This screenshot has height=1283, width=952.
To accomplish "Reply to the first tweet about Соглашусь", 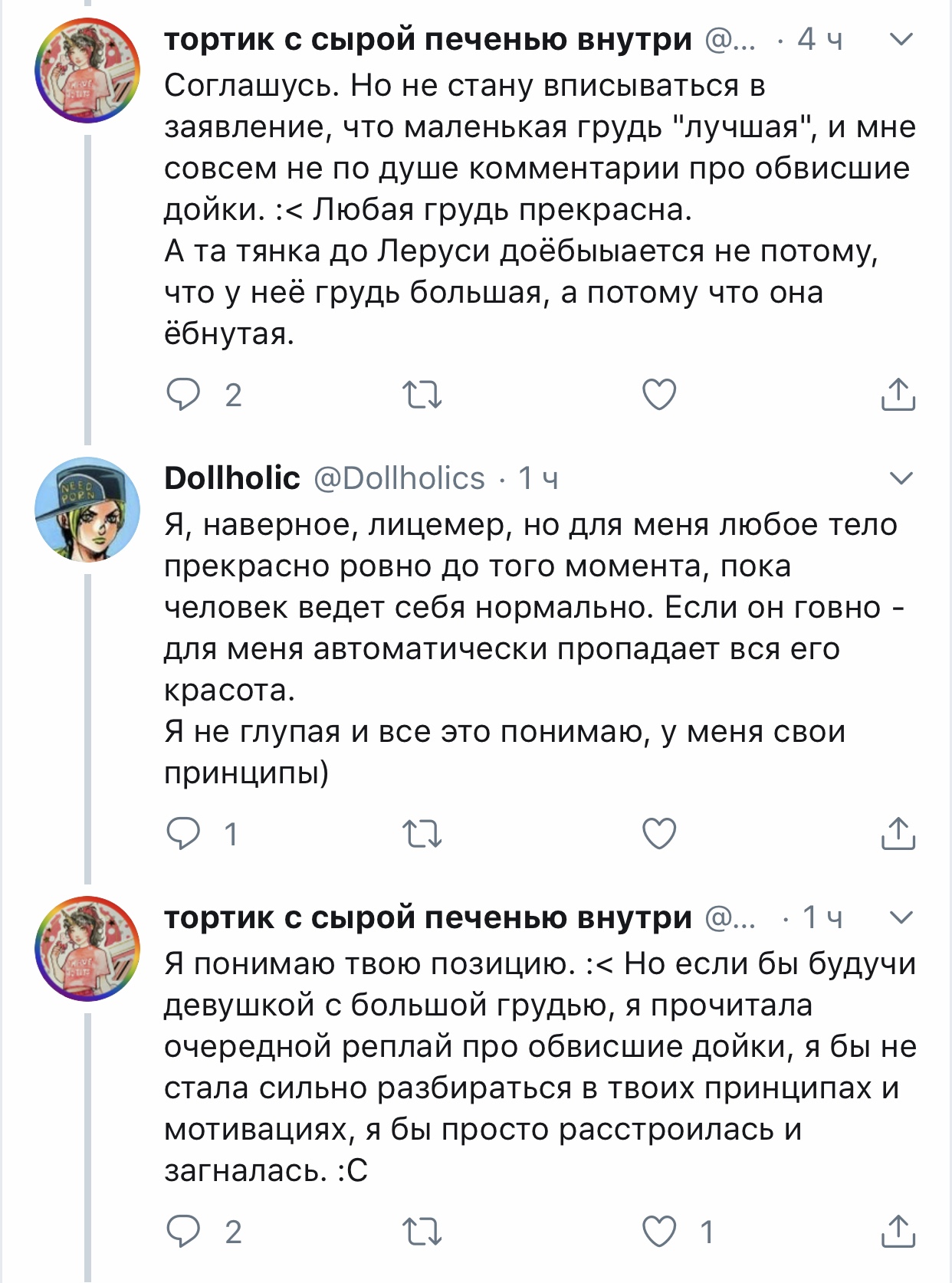I will [x=184, y=395].
